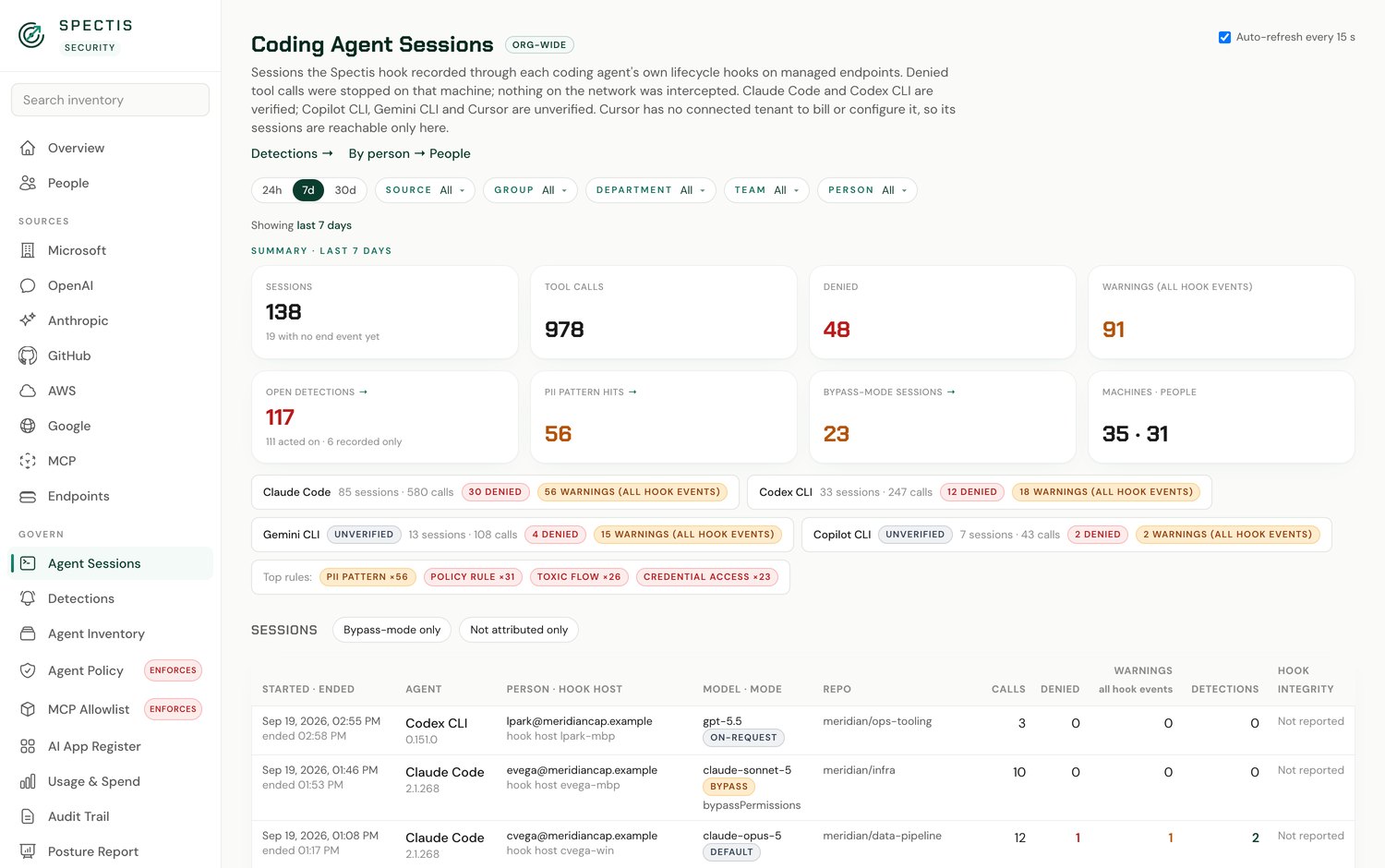Click the People icon in sidebar
Viewport: 1385px width, 868px height.
[28, 183]
